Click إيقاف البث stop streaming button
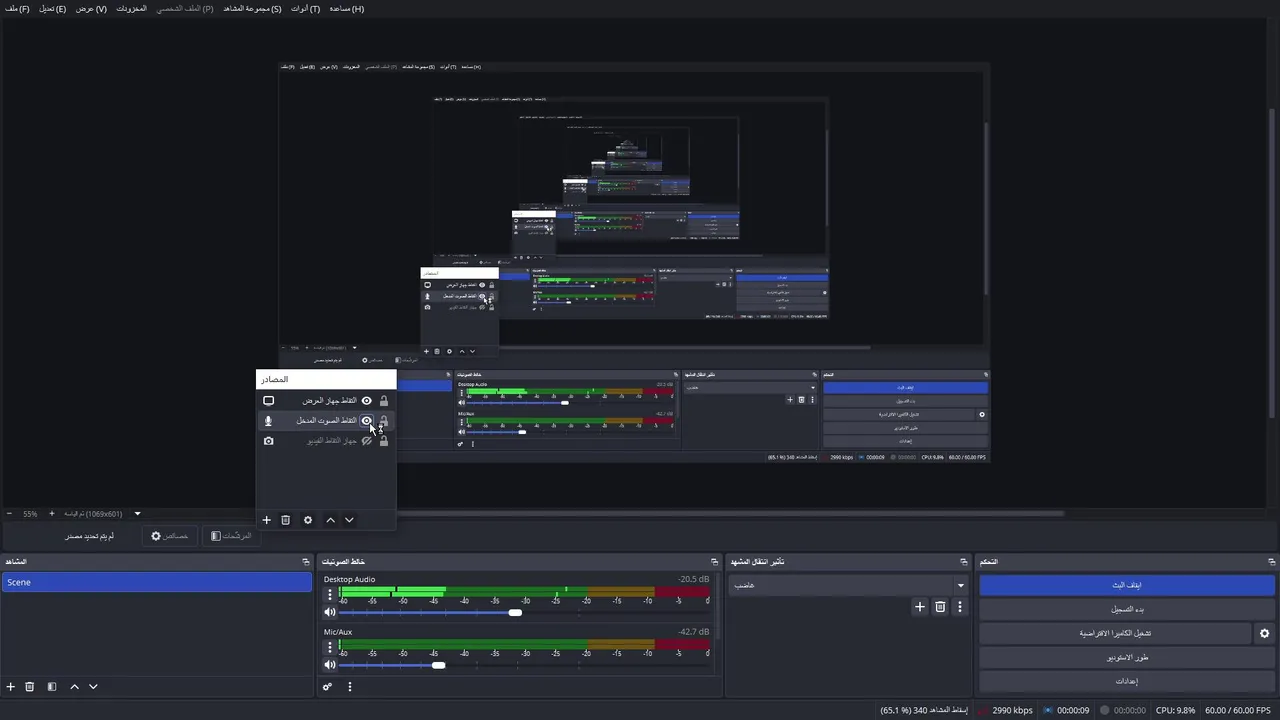1280x720 pixels. 1127,586
